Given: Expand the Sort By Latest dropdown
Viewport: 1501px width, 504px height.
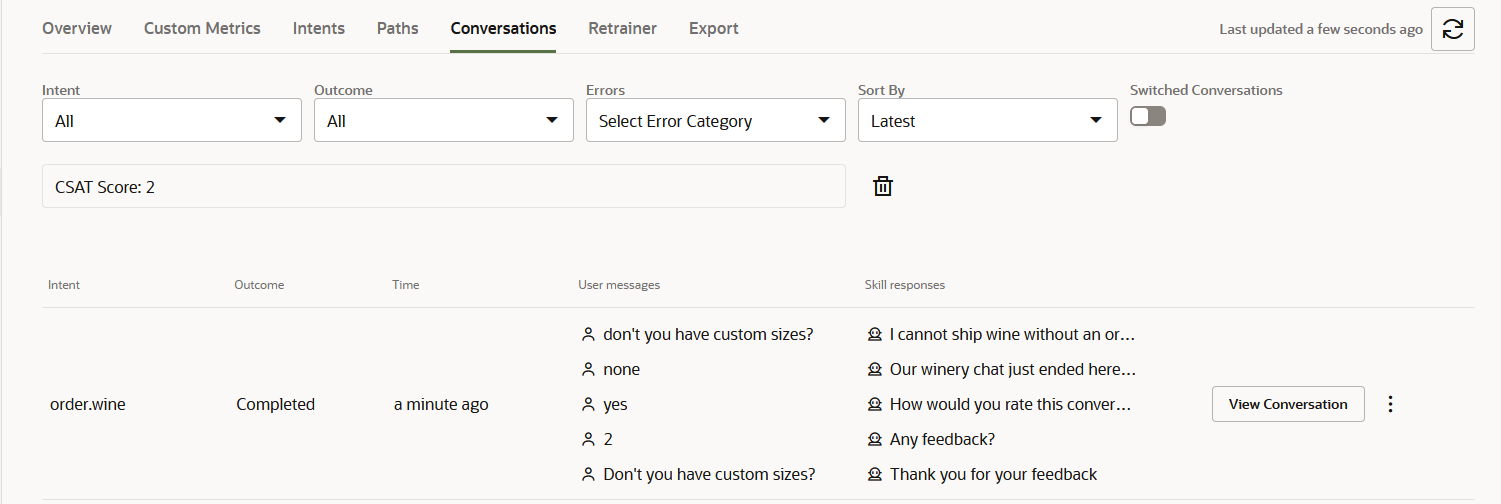Looking at the screenshot, I should pos(987,121).
